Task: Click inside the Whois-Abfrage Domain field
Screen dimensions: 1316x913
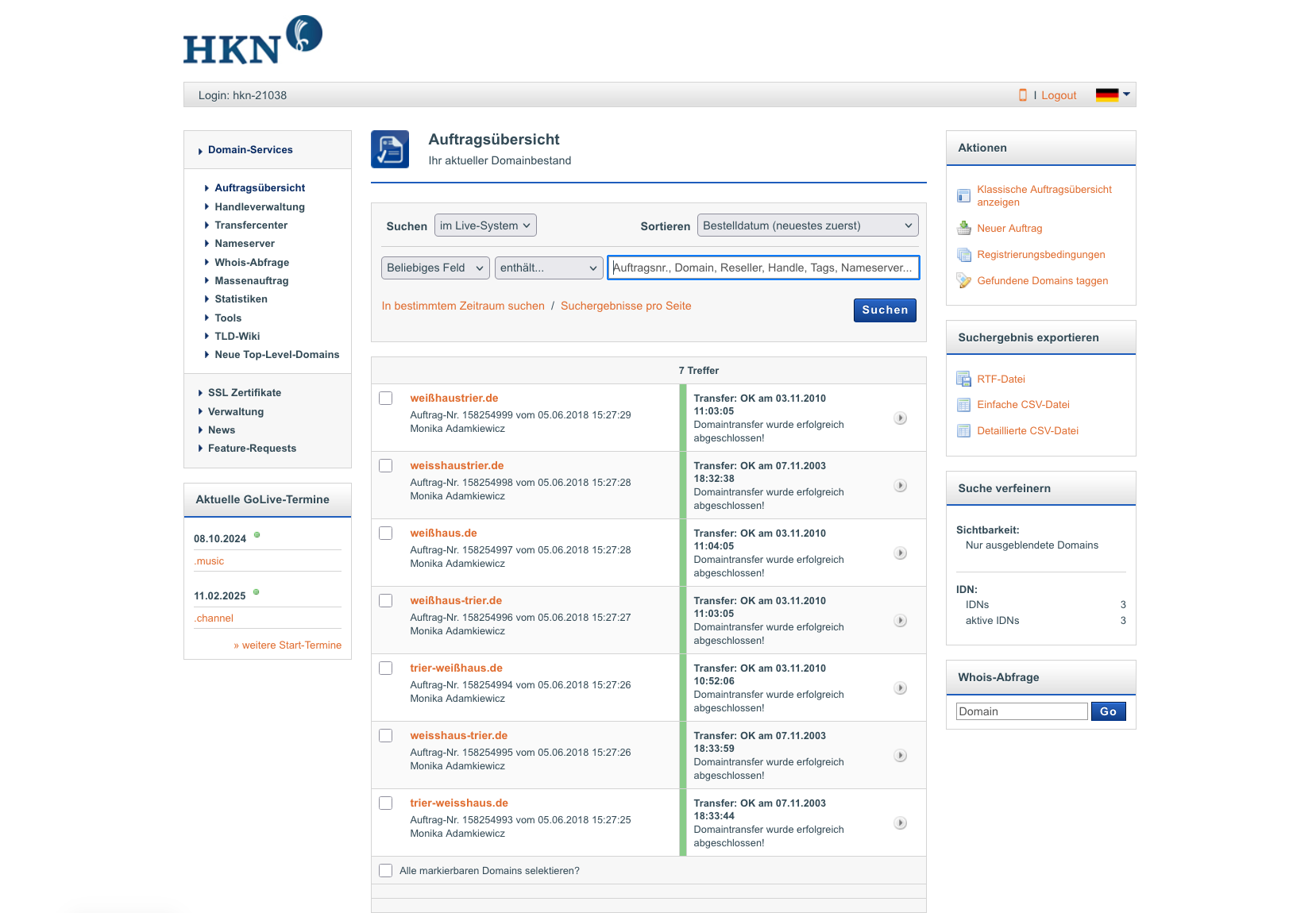Action: pyautogui.click(x=1021, y=711)
